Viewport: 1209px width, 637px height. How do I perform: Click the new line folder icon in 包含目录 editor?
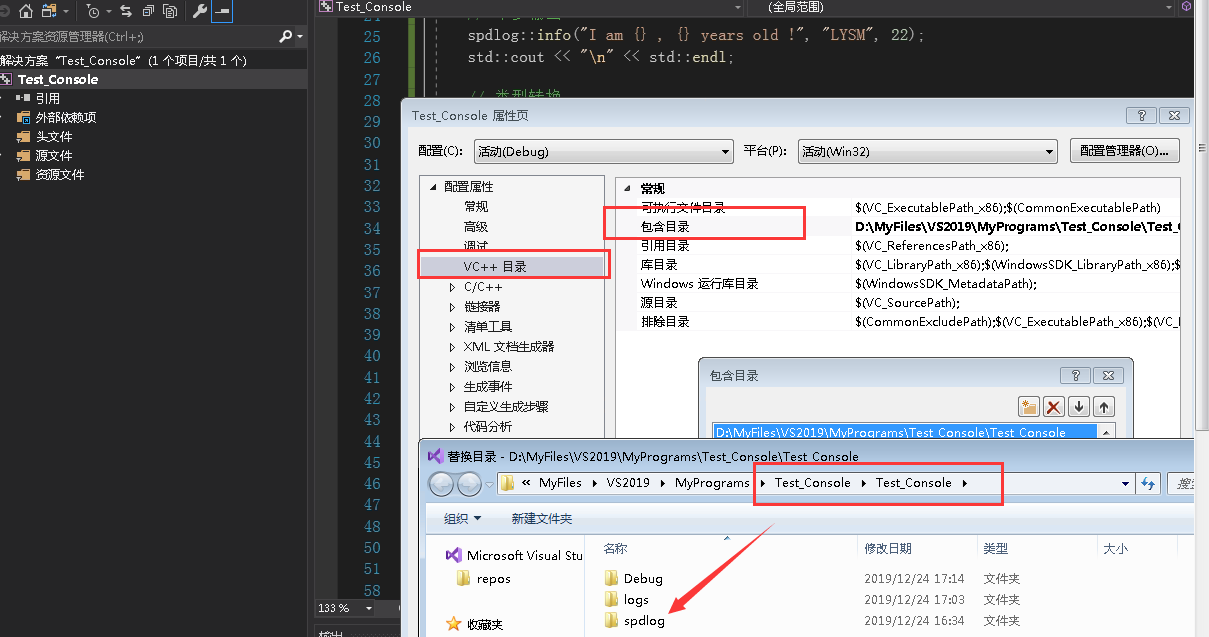[x=1029, y=406]
